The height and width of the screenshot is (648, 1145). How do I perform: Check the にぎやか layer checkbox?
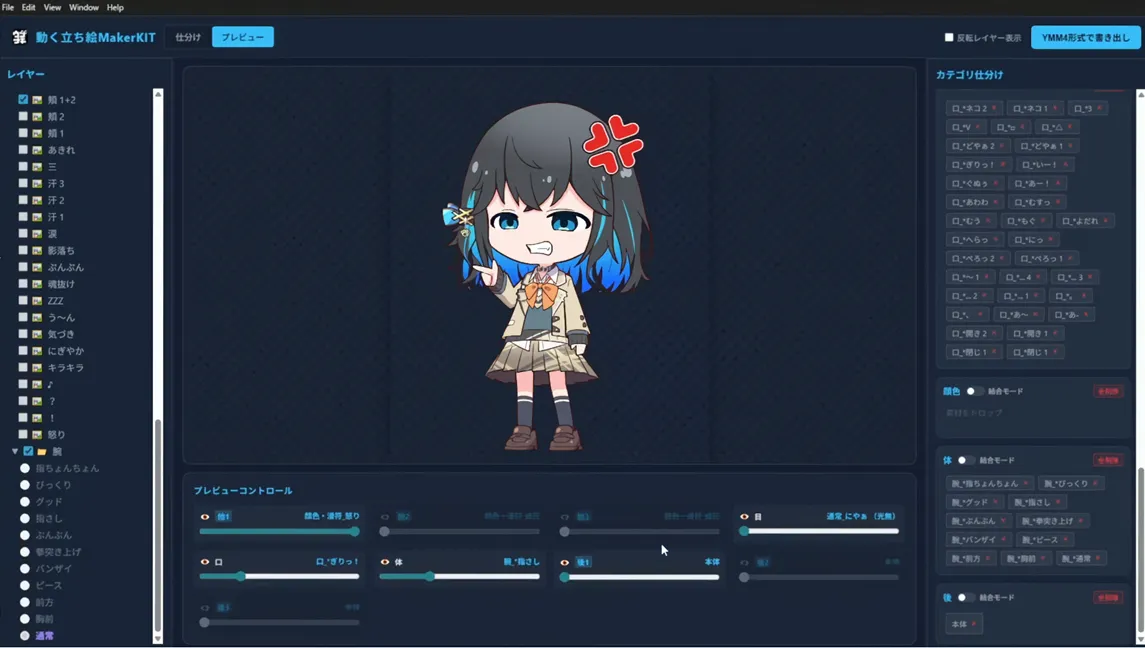coord(23,351)
